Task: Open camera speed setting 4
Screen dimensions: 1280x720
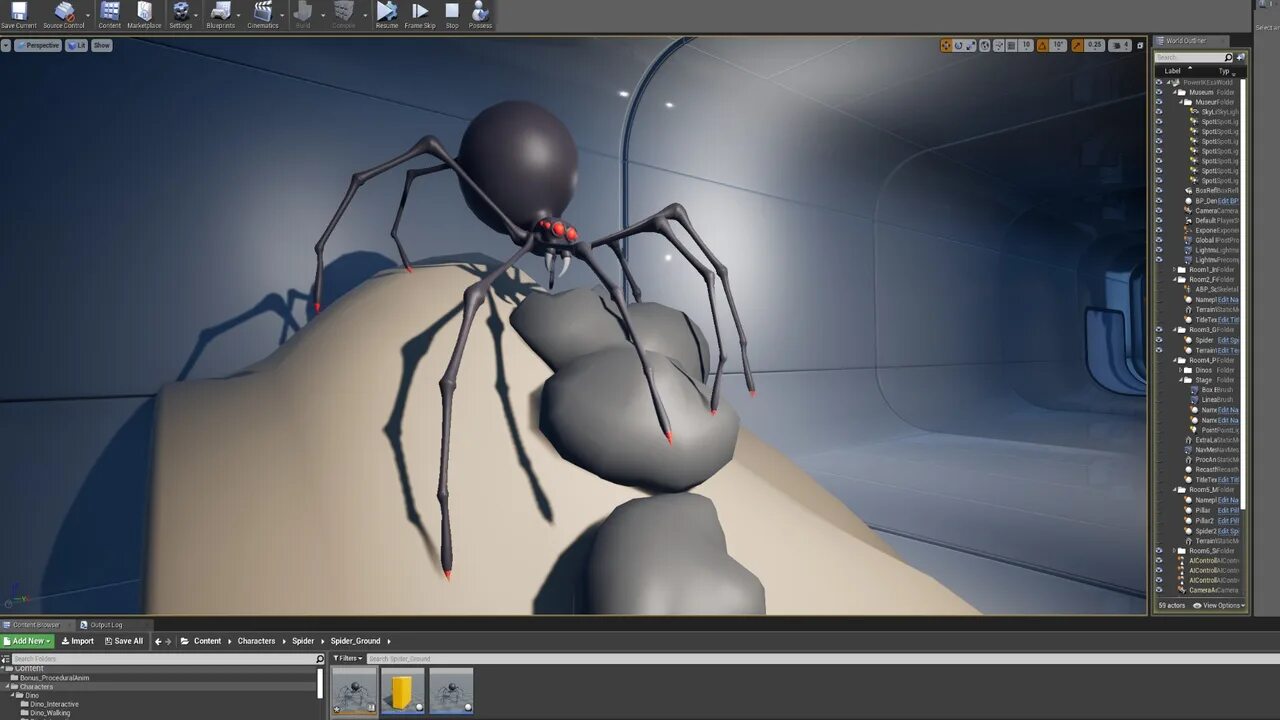Action: click(x=1121, y=45)
